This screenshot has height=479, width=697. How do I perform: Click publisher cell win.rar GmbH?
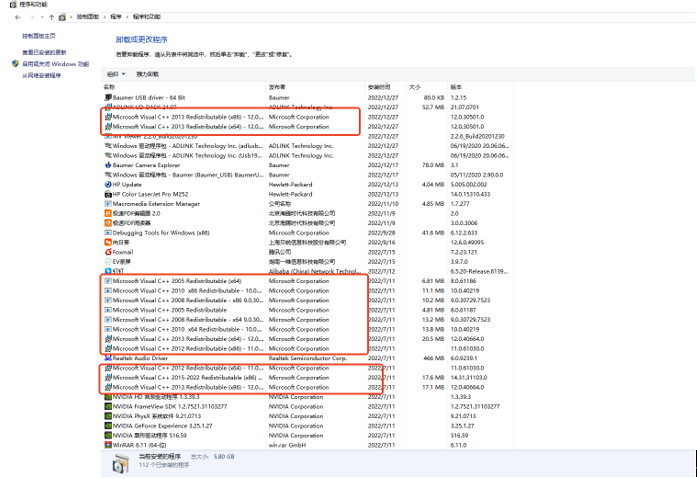(287, 445)
